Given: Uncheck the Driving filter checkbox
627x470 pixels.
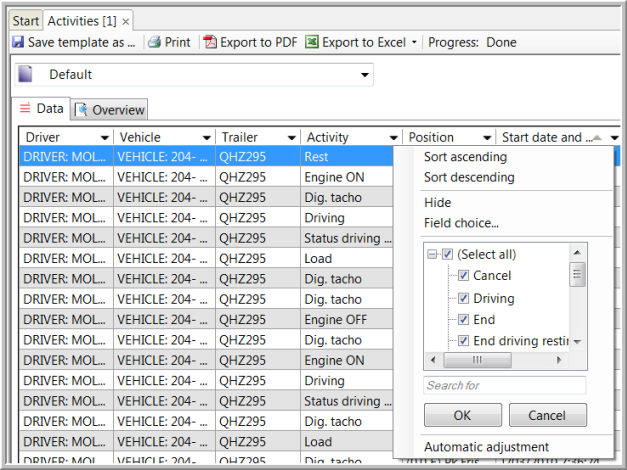Looking at the screenshot, I should pyautogui.click(x=464, y=298).
